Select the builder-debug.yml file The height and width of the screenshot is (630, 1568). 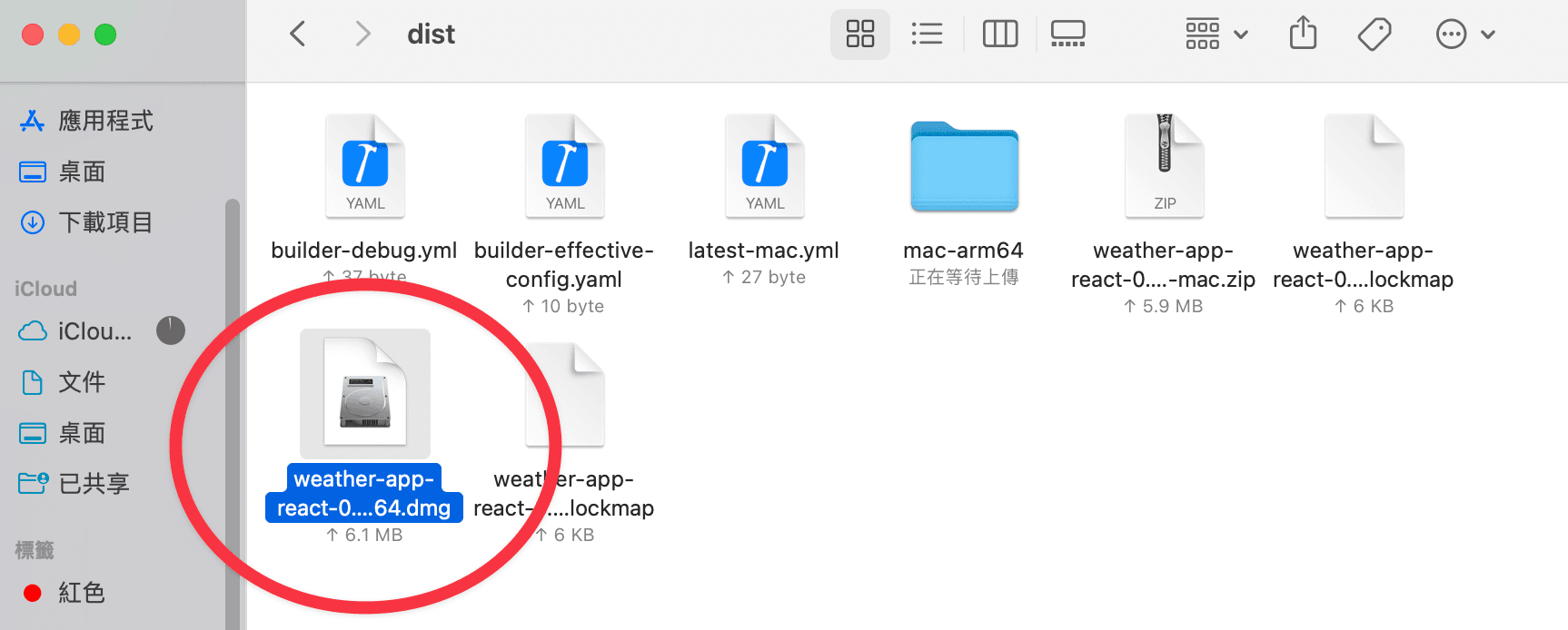click(x=364, y=168)
